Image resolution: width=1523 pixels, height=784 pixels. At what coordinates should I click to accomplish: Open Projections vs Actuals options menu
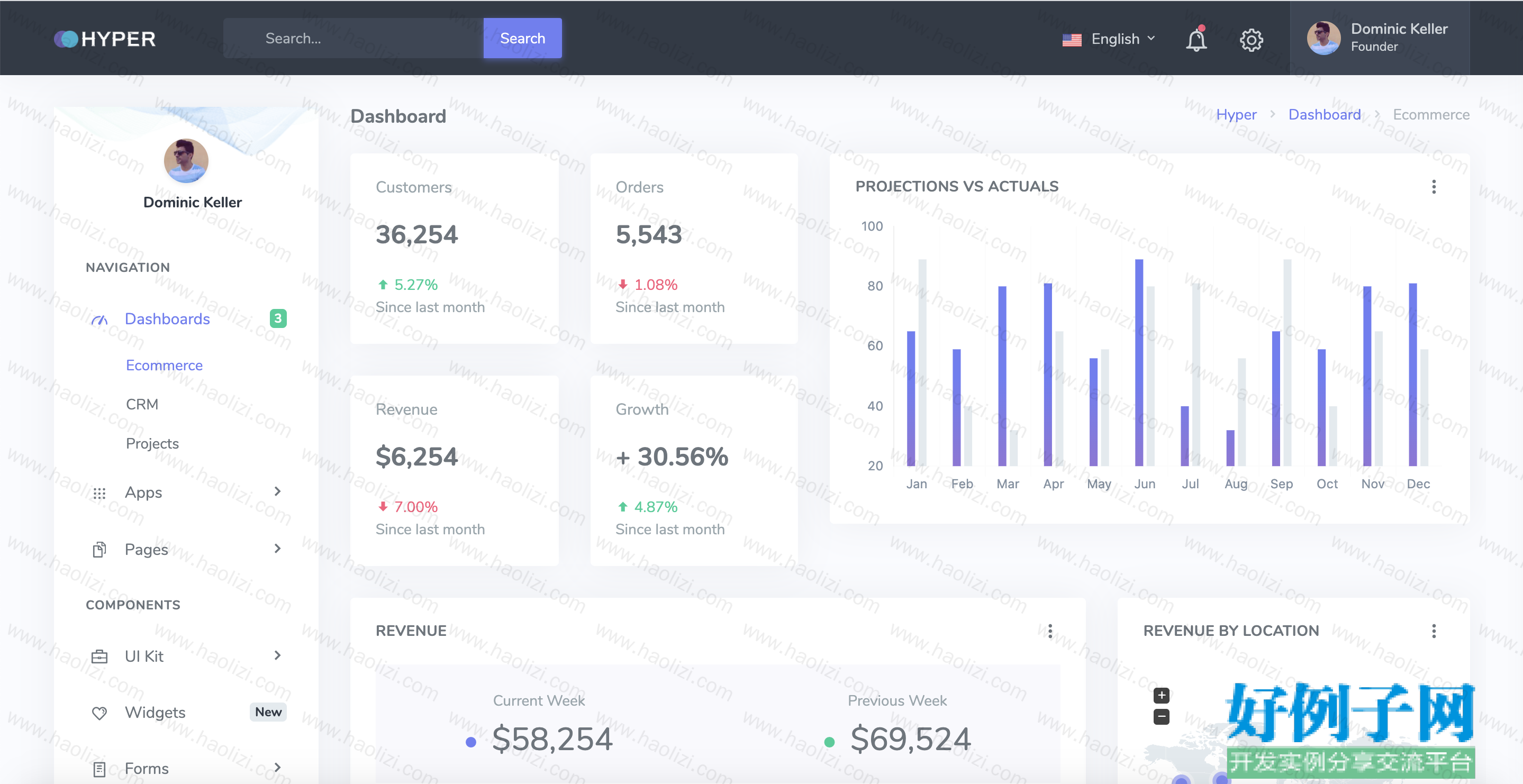pos(1433,187)
